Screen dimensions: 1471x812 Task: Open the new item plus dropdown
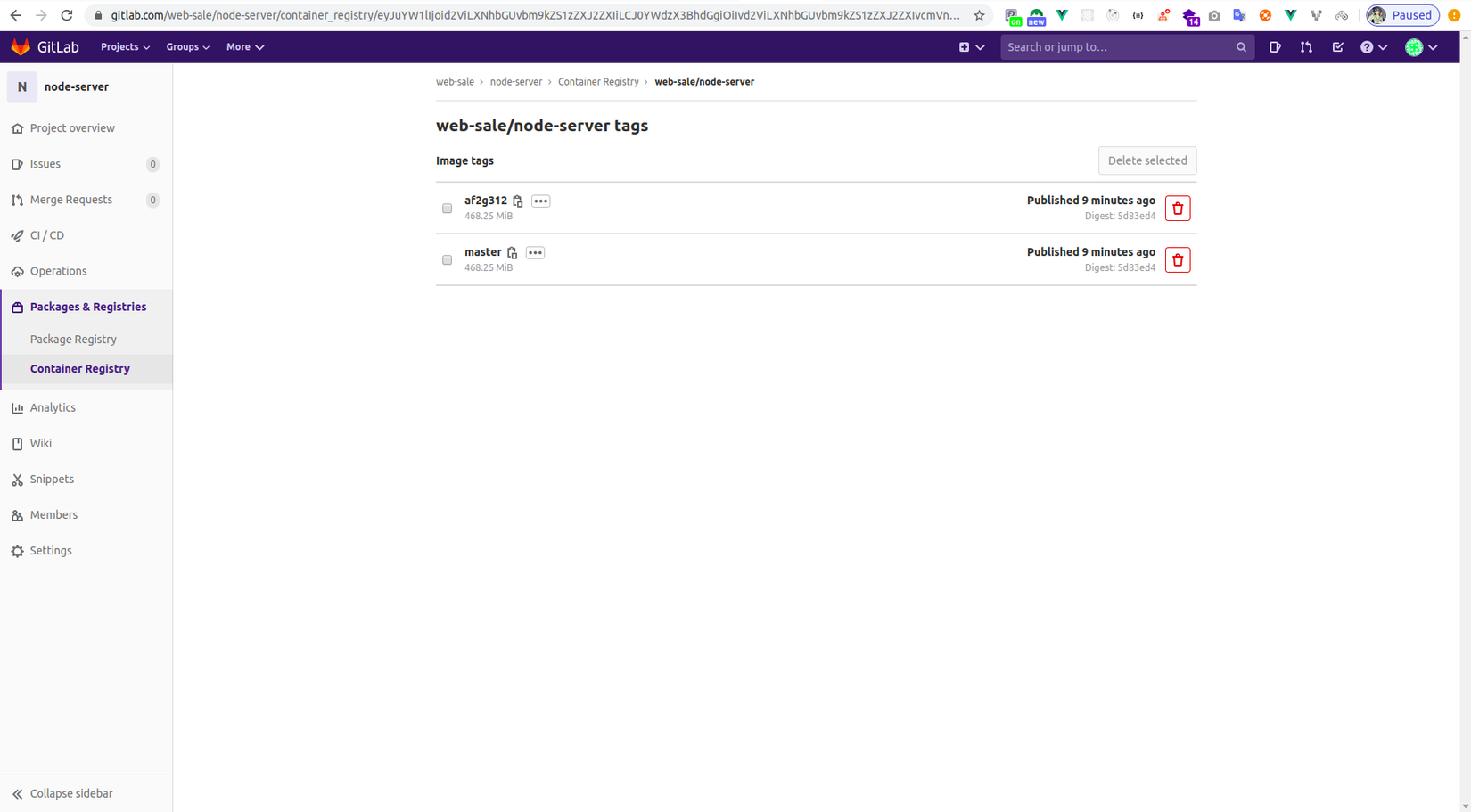tap(972, 47)
